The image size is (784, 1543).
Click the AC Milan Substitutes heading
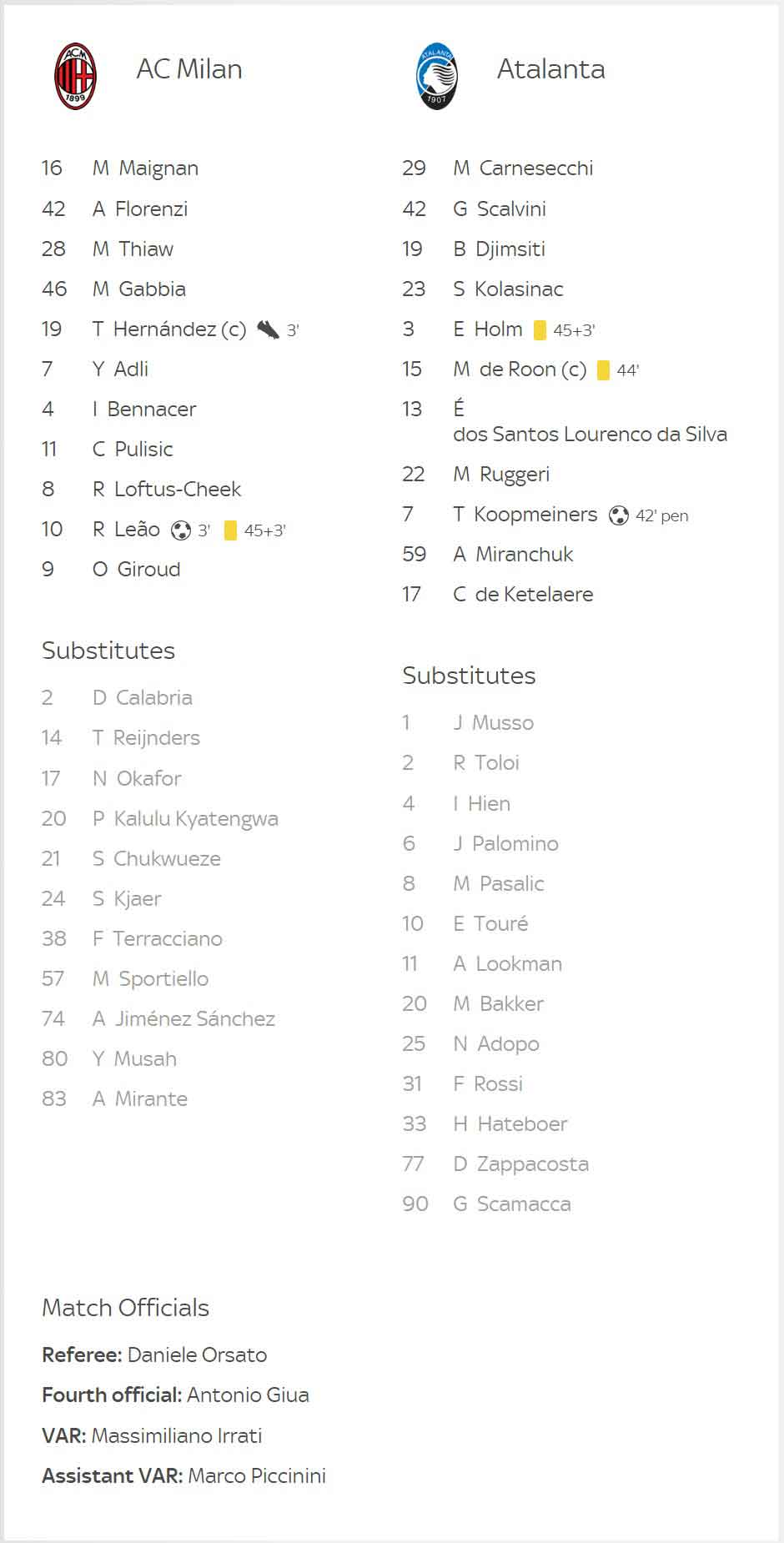[108, 651]
